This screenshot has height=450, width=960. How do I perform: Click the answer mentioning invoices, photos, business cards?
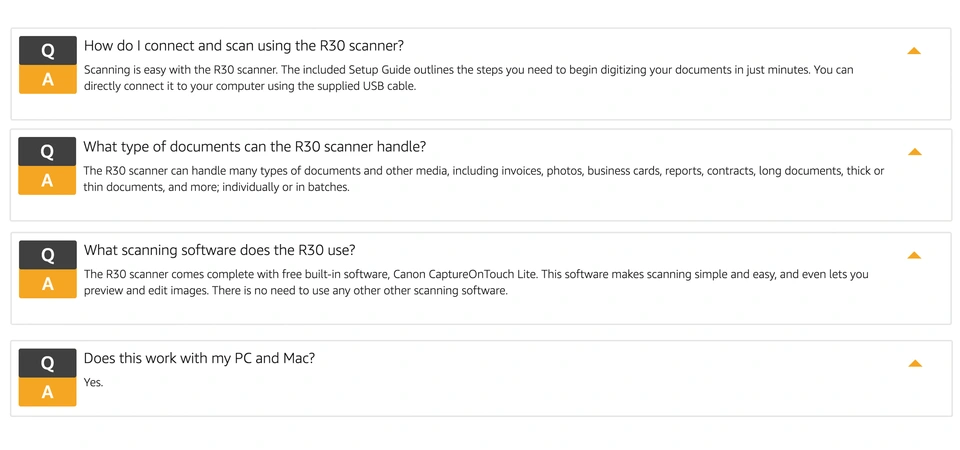484,179
